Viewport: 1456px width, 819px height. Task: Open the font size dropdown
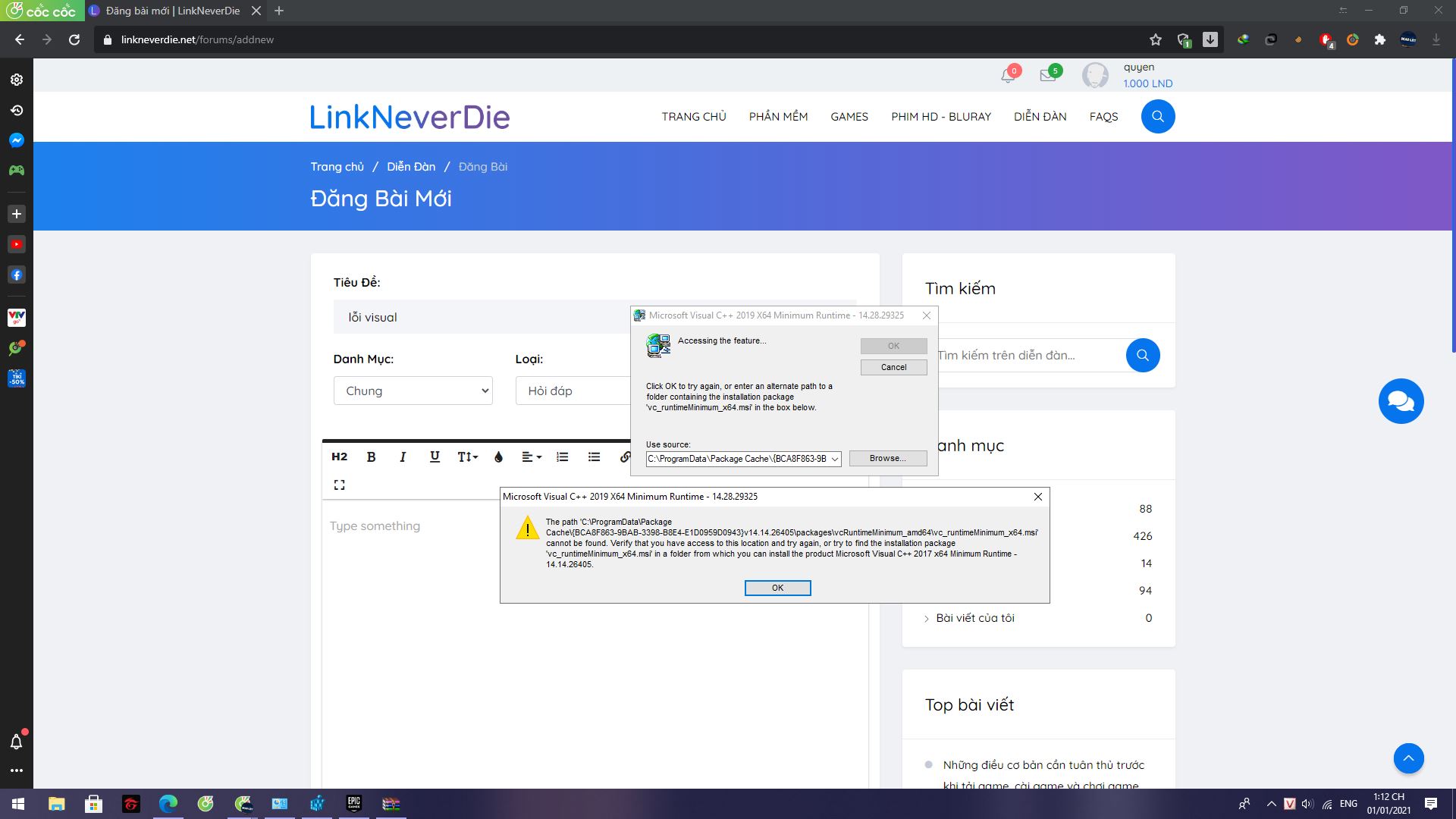(x=467, y=457)
